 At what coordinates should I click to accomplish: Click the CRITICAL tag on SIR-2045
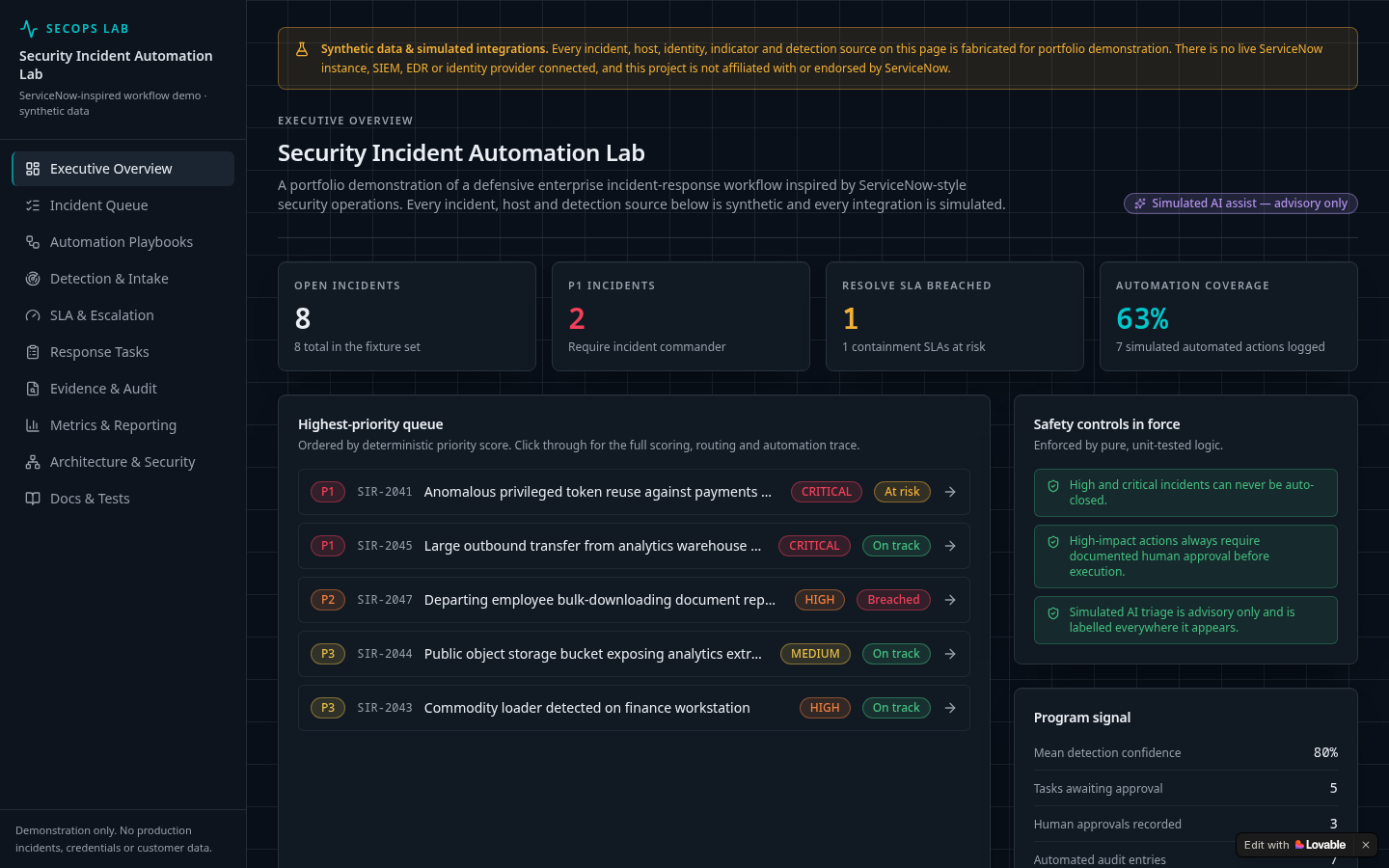pyautogui.click(x=814, y=546)
